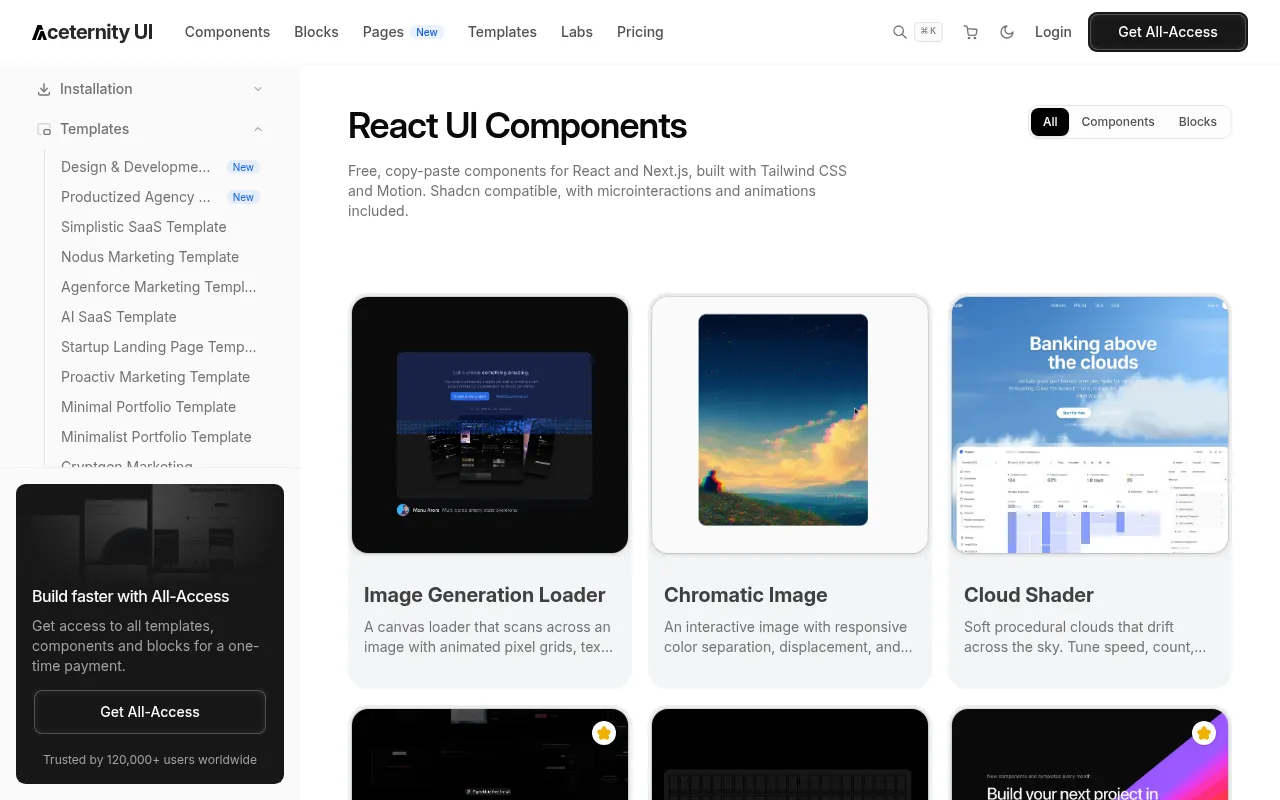Viewport: 1280px width, 800px height.
Task: Open Nodus Marketing Template
Action: (x=150, y=257)
